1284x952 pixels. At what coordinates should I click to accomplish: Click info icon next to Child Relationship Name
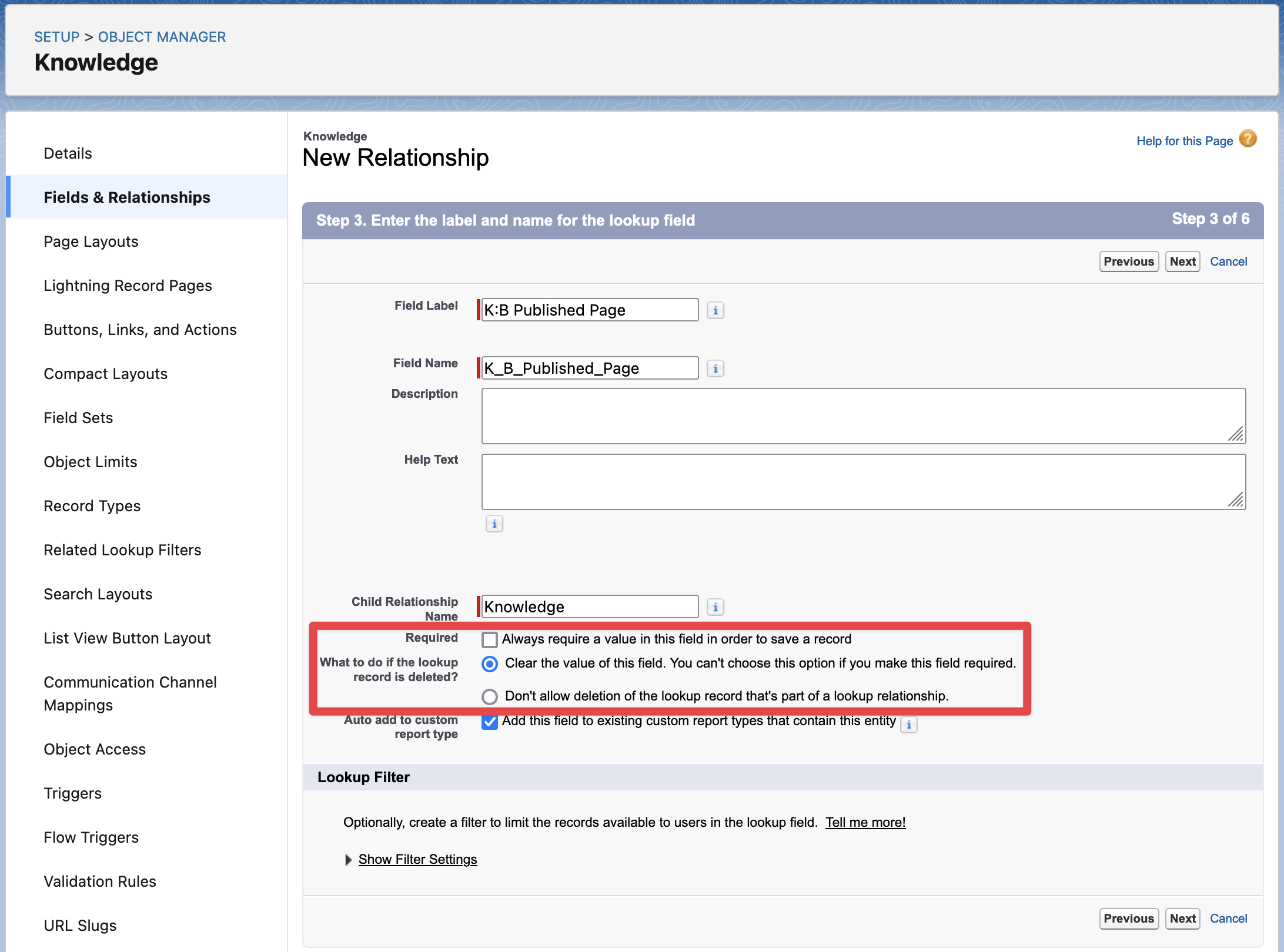point(715,607)
